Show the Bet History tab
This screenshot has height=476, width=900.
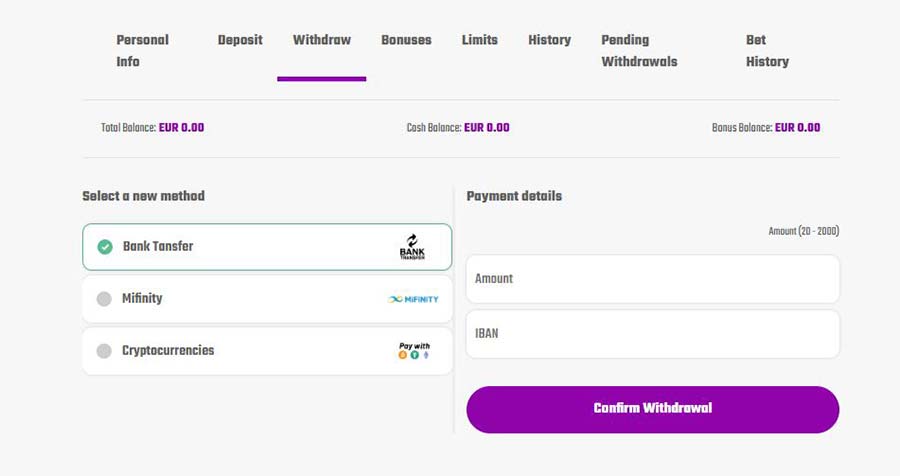coord(767,51)
